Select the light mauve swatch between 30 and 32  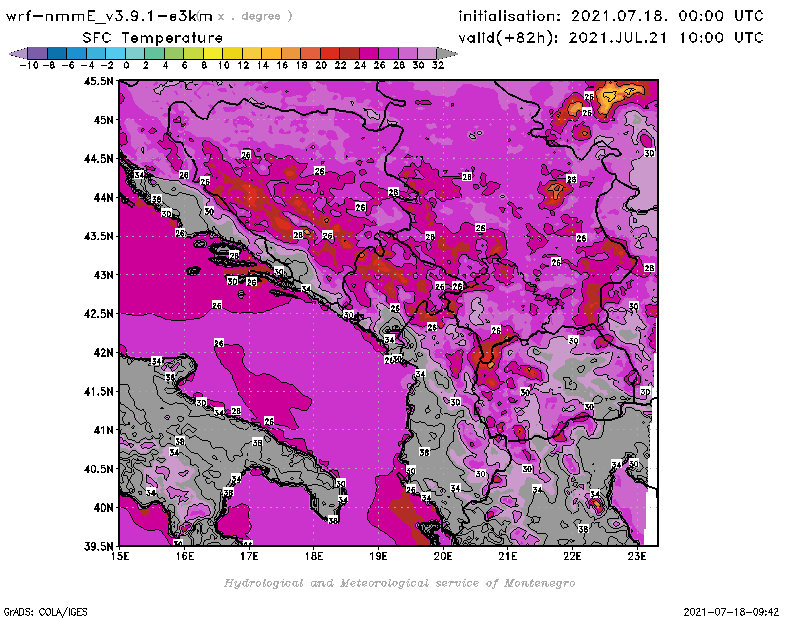pyautogui.click(x=427, y=53)
